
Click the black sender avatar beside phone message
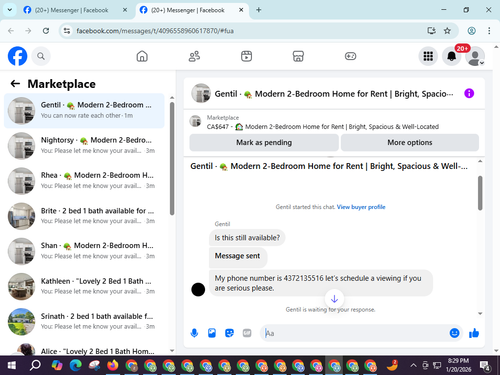(198, 289)
